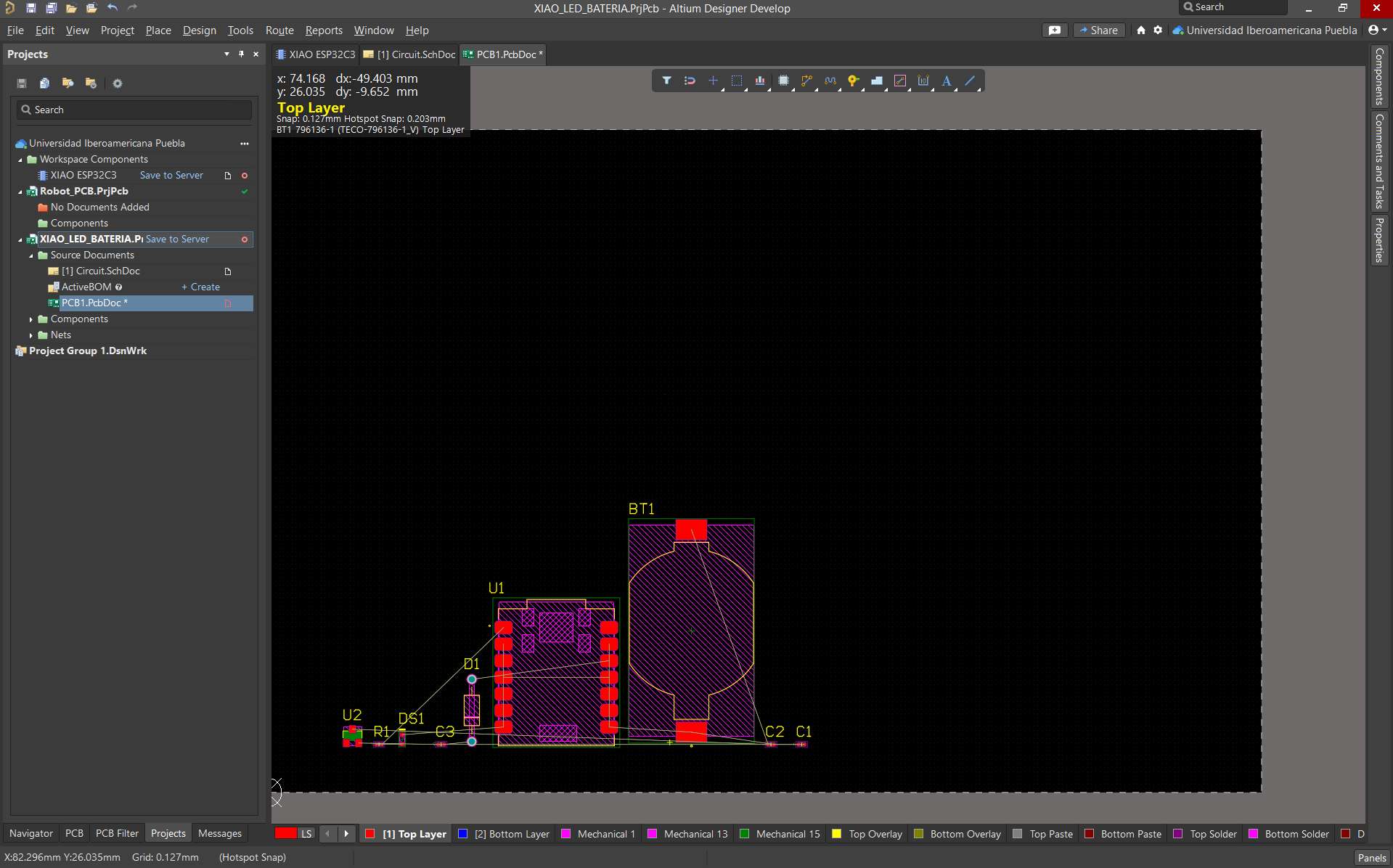Unpin the Projects panel
This screenshot has width=1393, height=868.
[241, 54]
